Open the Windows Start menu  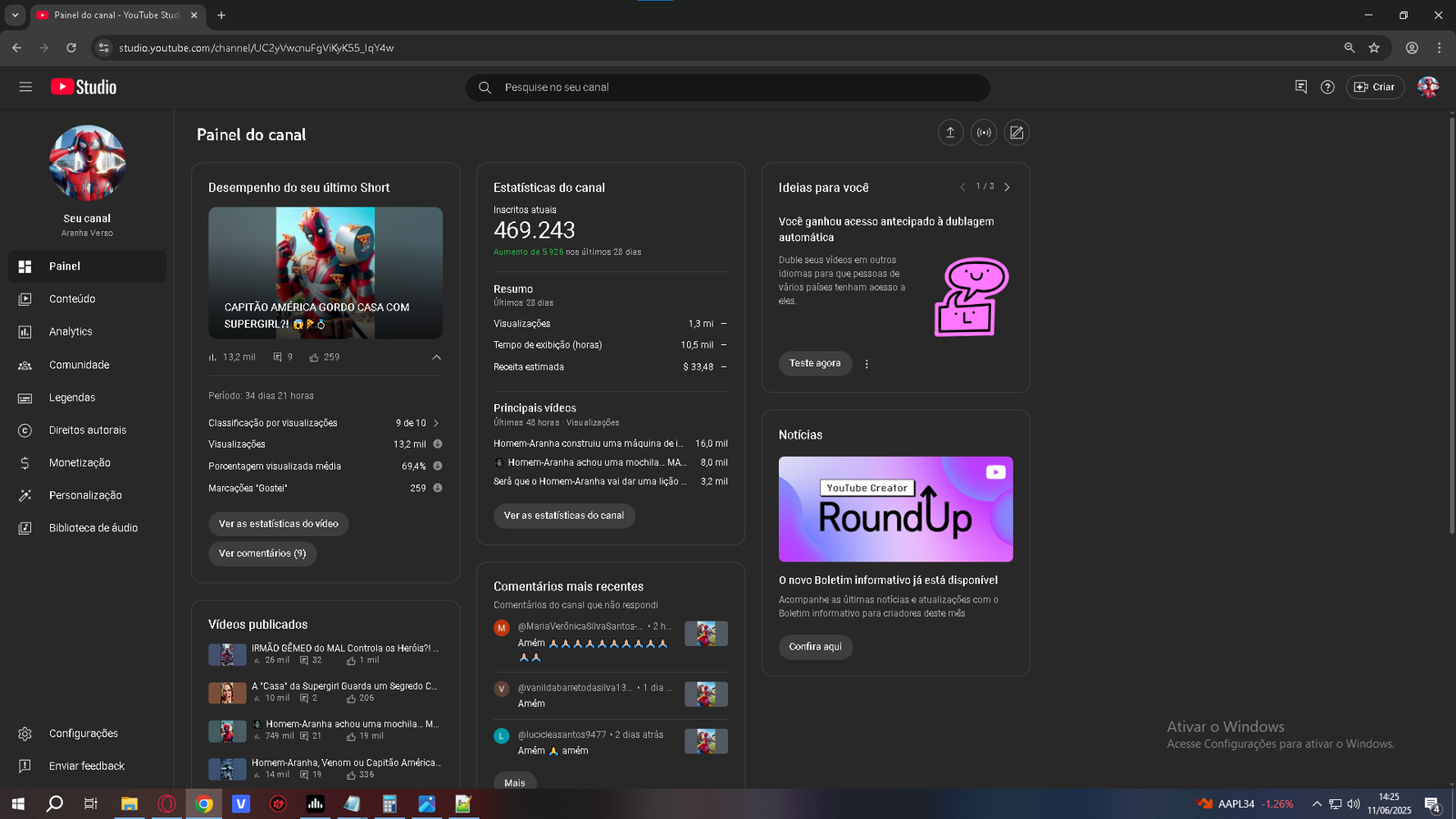17,804
